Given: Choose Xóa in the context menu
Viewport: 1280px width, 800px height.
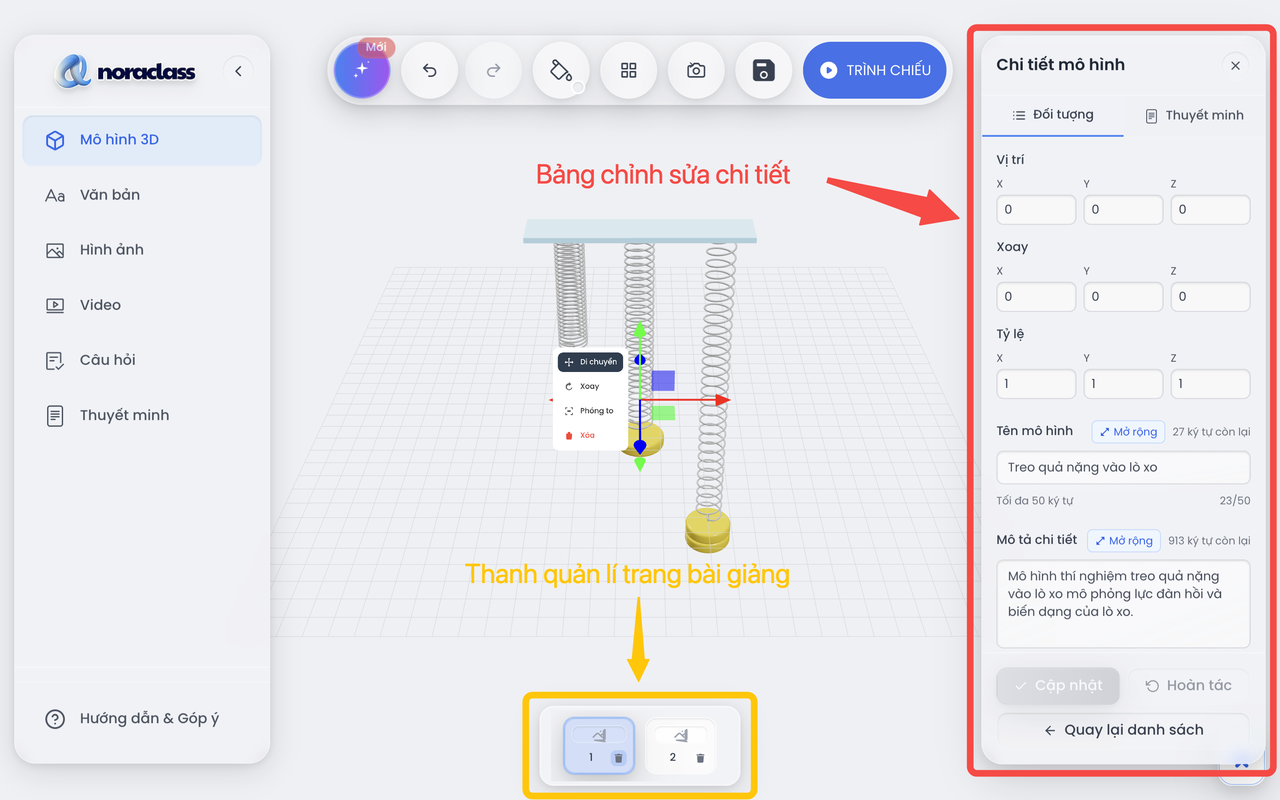Looking at the screenshot, I should coord(590,435).
